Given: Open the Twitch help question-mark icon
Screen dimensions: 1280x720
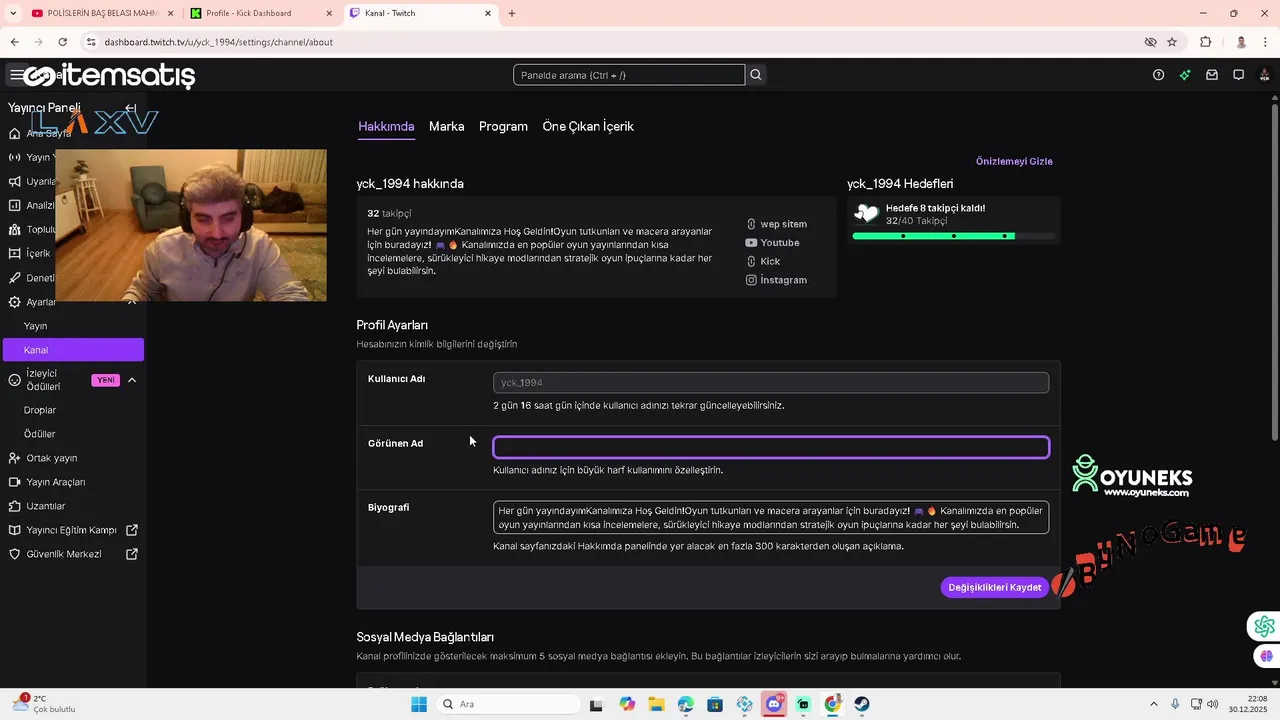Looking at the screenshot, I should coord(1158,75).
